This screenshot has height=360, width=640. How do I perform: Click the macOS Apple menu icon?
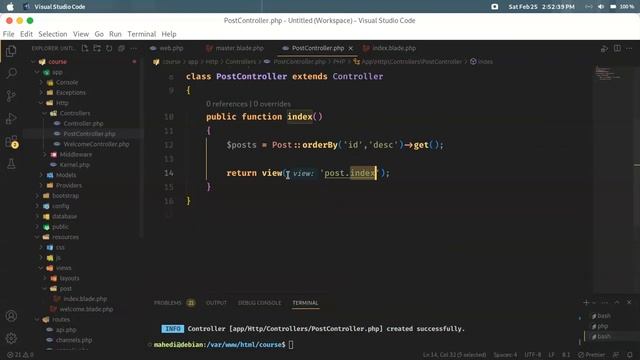click(x=10, y=7)
